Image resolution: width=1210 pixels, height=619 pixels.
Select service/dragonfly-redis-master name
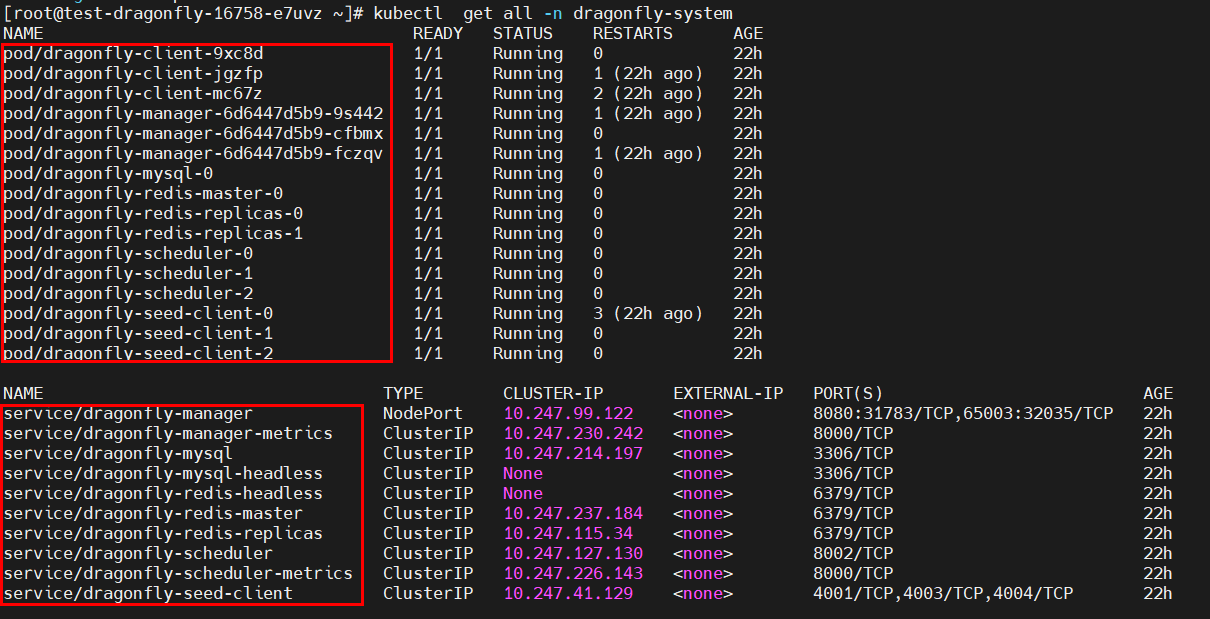coord(153,513)
